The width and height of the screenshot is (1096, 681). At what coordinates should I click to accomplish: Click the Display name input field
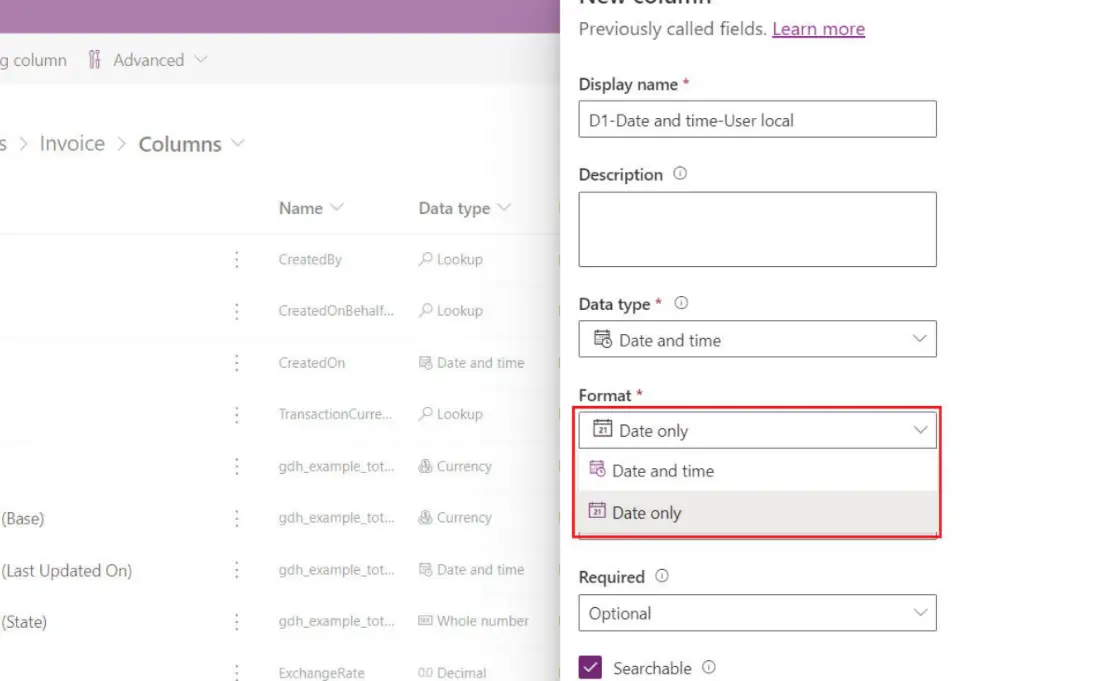coord(757,120)
